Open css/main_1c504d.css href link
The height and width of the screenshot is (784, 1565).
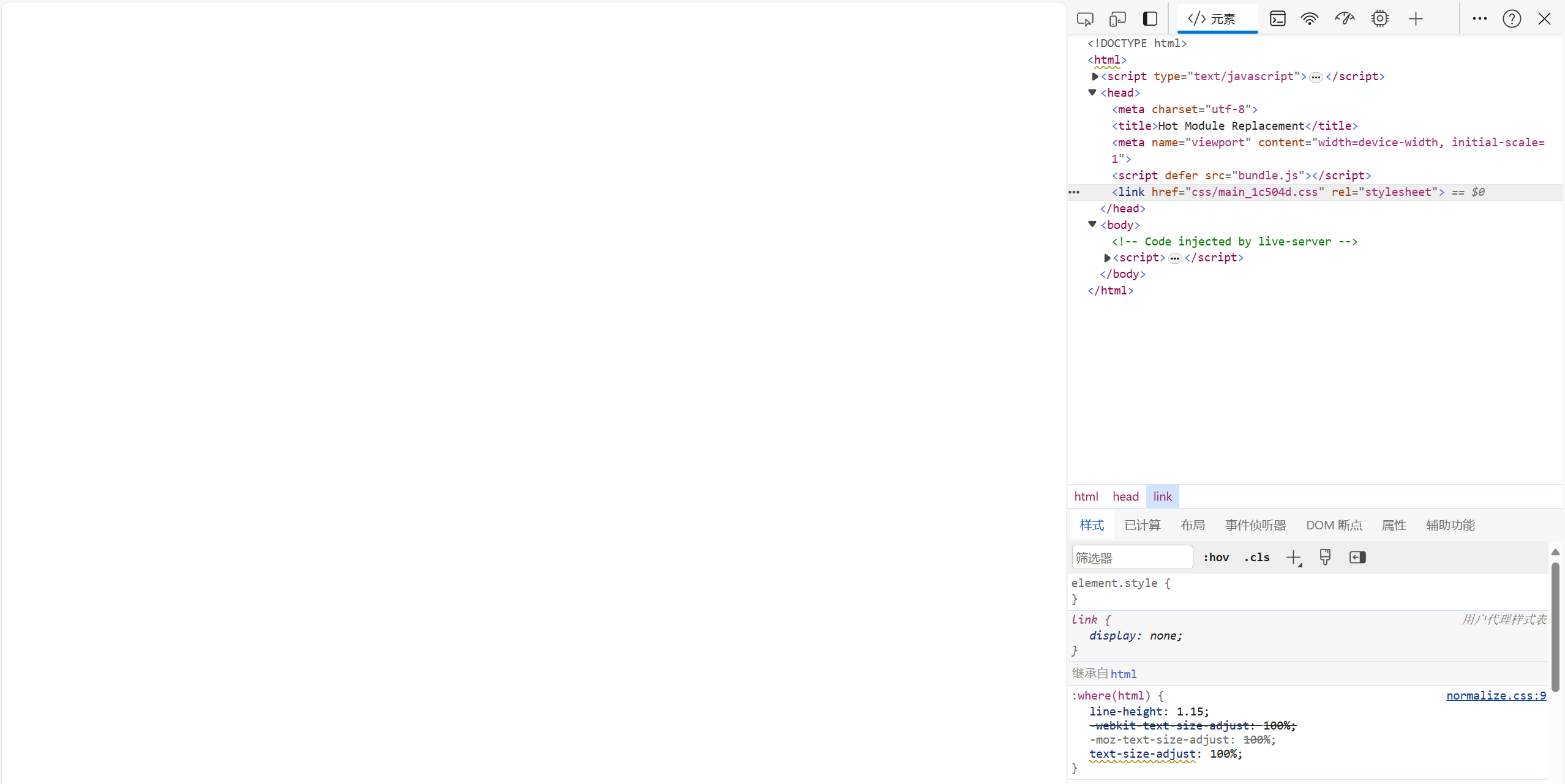1255,192
